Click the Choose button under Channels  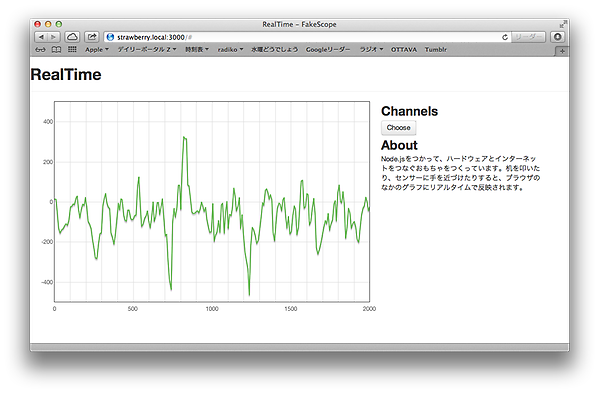(398, 128)
